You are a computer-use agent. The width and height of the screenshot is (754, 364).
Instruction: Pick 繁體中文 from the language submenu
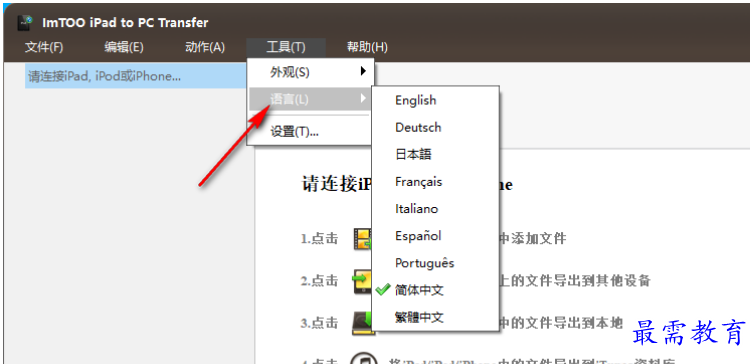(x=436, y=317)
